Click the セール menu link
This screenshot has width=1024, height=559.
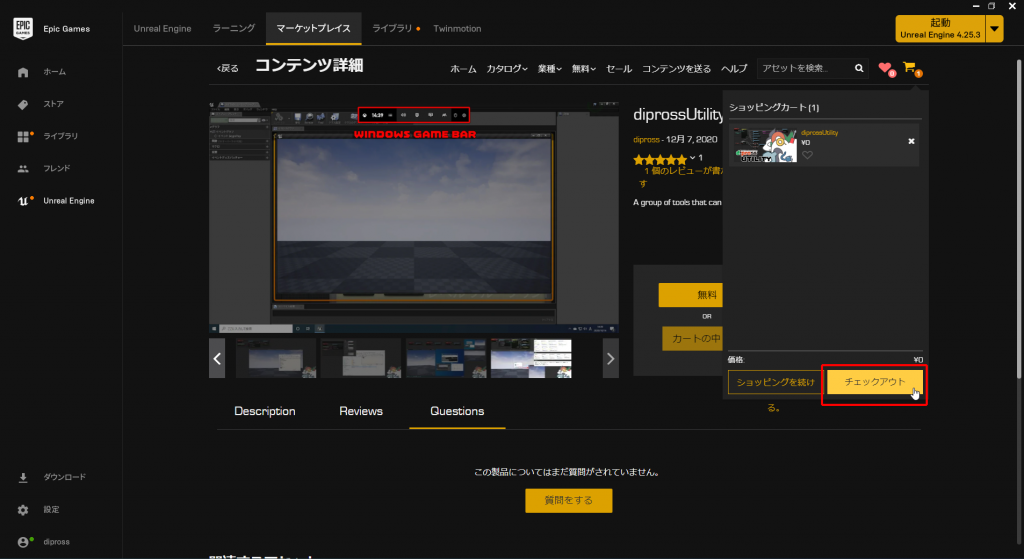click(618, 69)
